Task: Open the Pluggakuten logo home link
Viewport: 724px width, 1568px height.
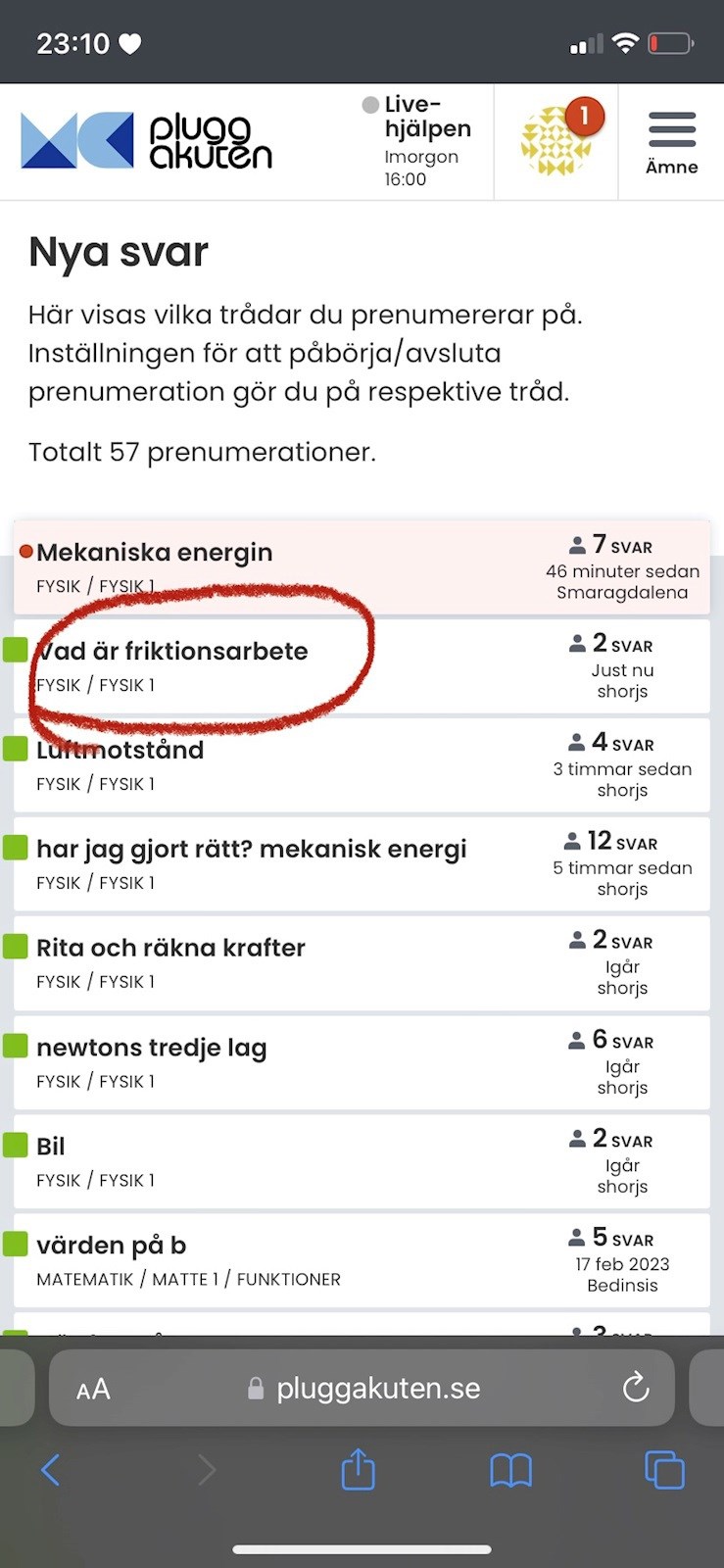Action: point(147,142)
